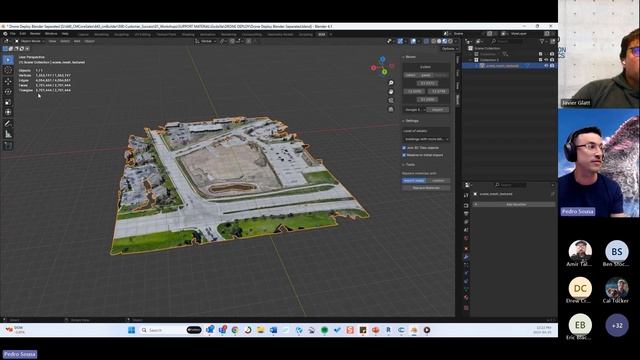
Task: Open the shading options dropdown arrow
Action: (456, 41)
